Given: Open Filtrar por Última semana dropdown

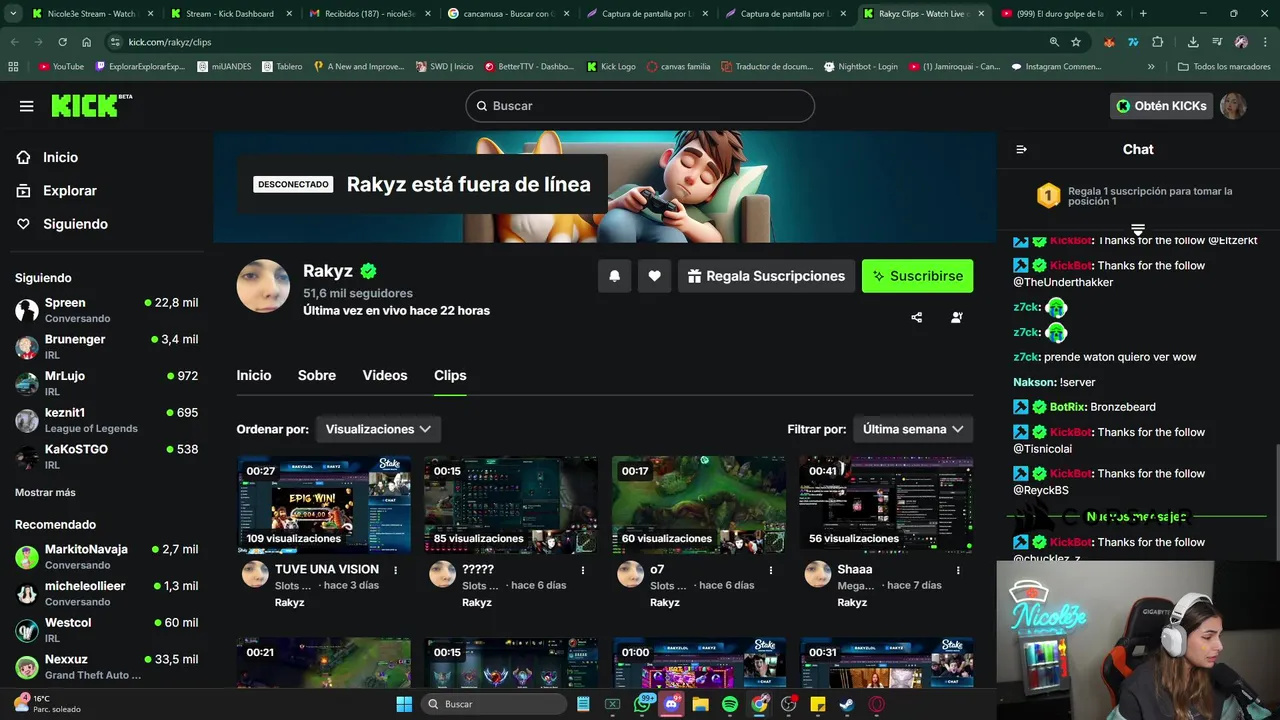Looking at the screenshot, I should (913, 429).
